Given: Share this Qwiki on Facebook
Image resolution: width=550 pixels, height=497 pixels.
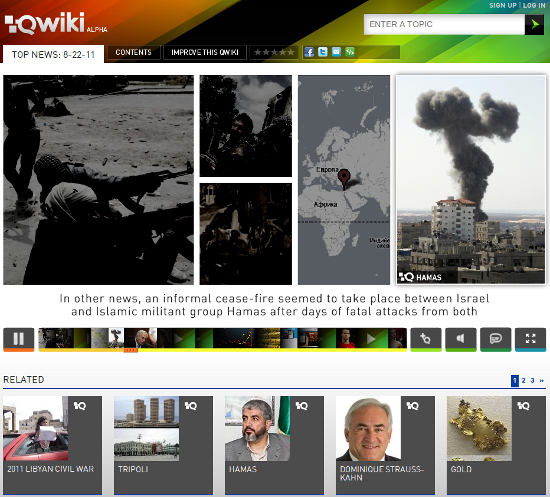Looking at the screenshot, I should tap(309, 52).
